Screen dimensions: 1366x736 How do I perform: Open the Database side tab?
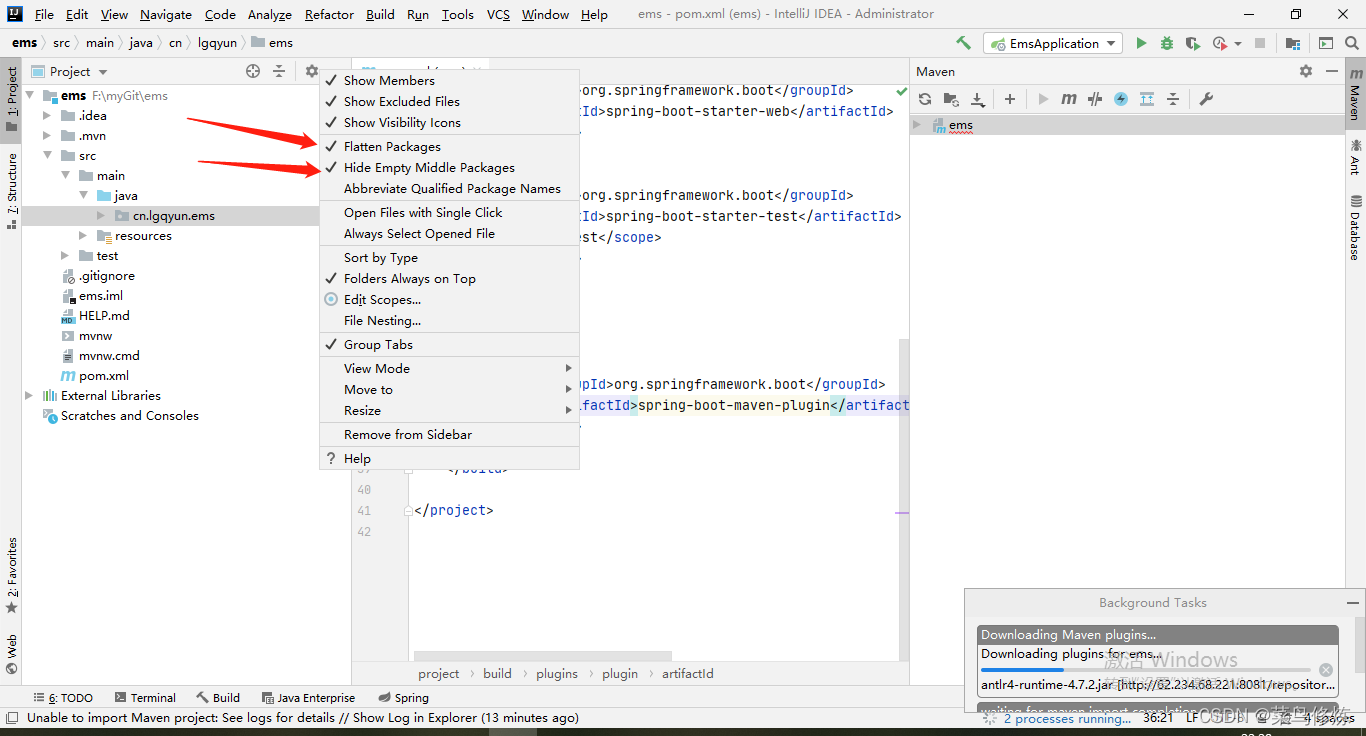pos(1355,227)
